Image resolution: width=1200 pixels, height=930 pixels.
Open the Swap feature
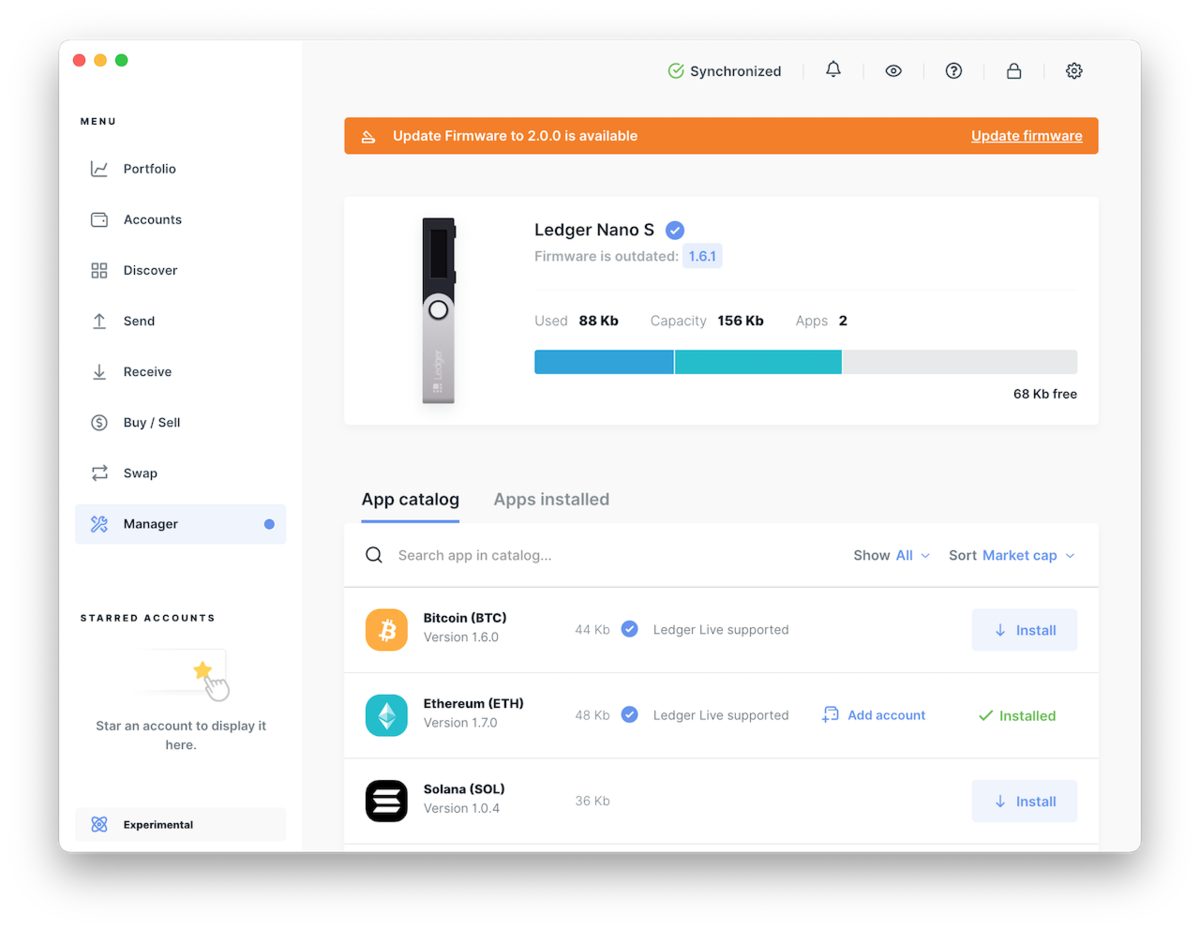(x=141, y=472)
